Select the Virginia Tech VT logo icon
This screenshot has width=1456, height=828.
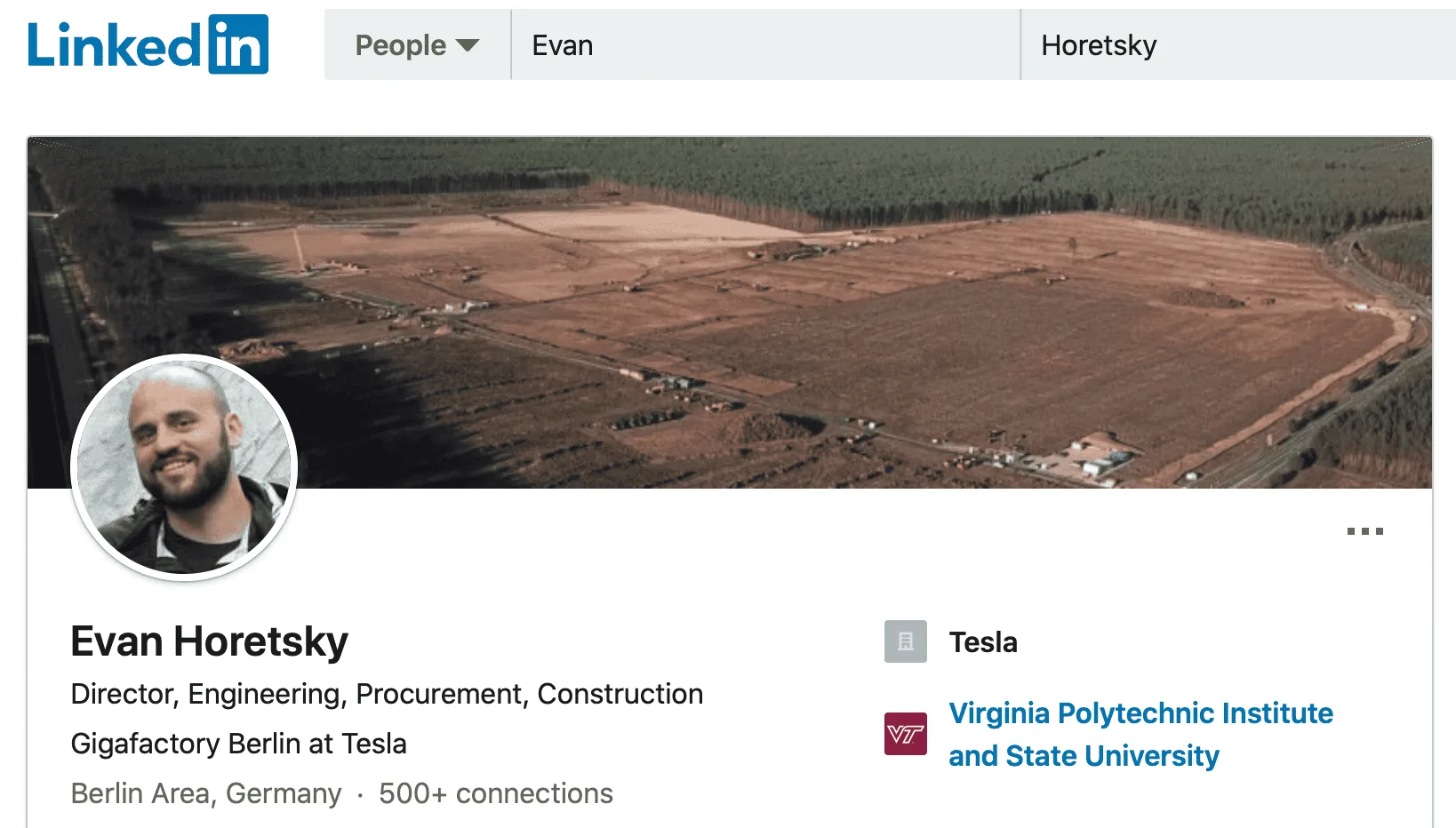tap(905, 734)
